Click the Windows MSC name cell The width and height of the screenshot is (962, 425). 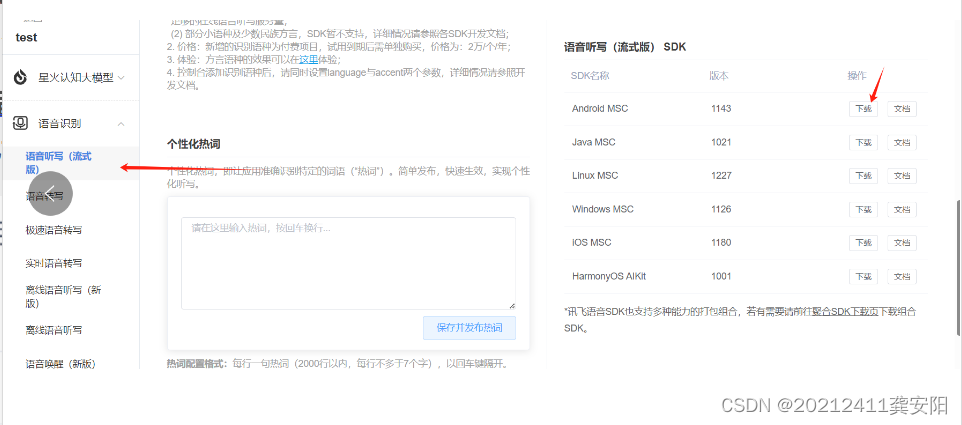tap(602, 209)
